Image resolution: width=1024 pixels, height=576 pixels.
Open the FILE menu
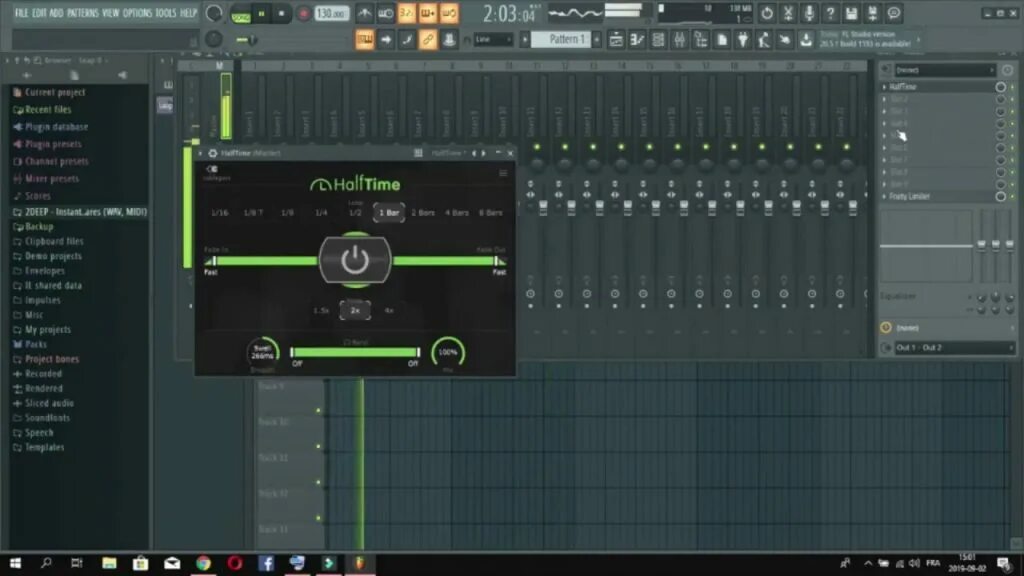tap(22, 13)
